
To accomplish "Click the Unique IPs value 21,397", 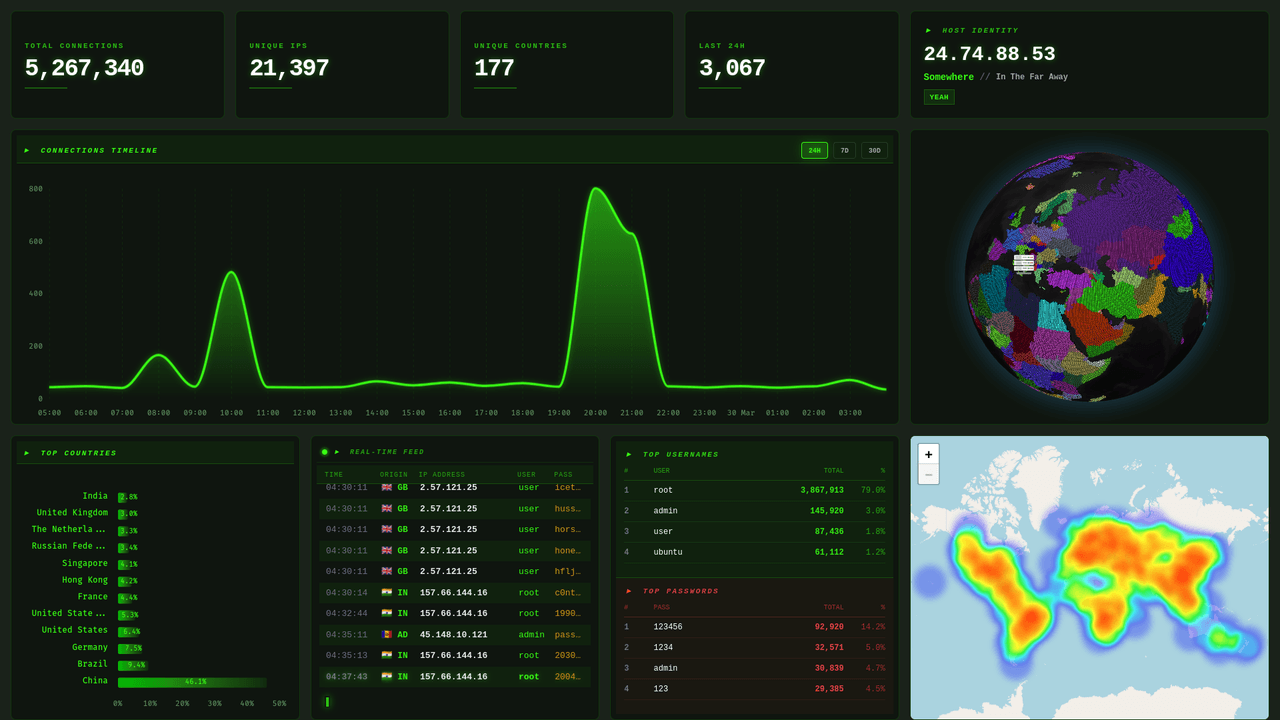I will 289,68.
